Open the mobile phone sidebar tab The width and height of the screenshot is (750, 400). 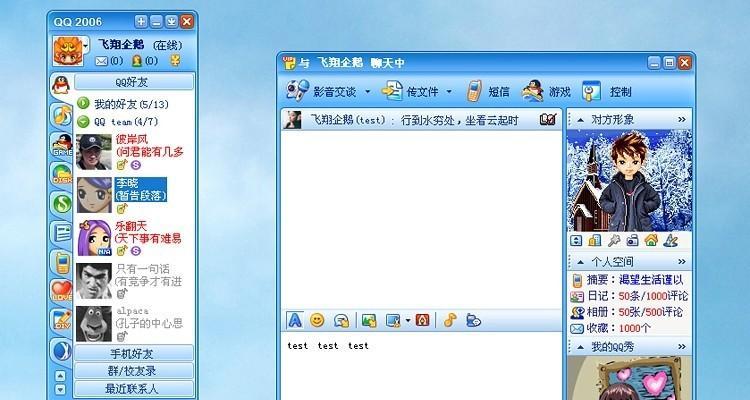[62, 262]
